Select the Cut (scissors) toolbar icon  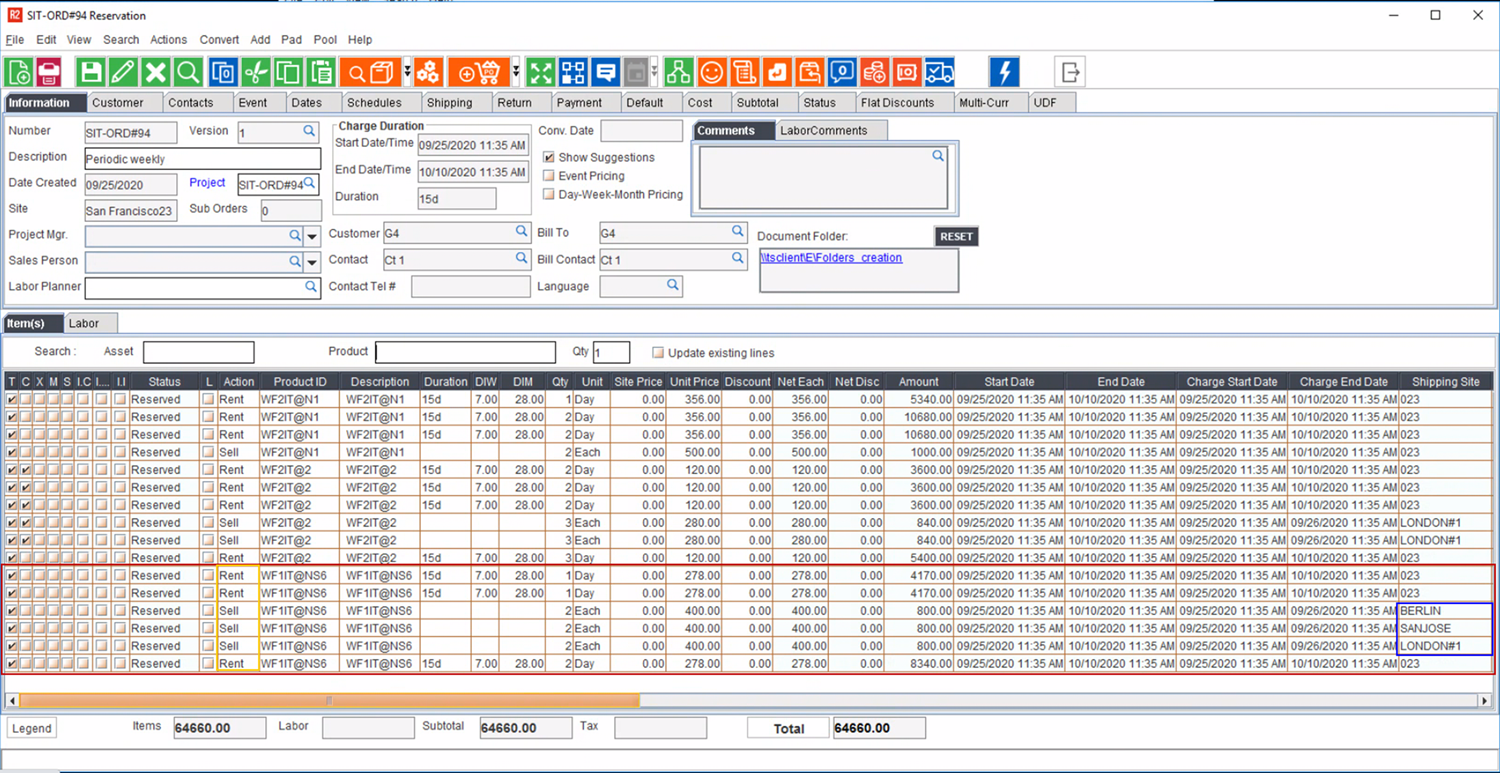pyautogui.click(x=256, y=71)
